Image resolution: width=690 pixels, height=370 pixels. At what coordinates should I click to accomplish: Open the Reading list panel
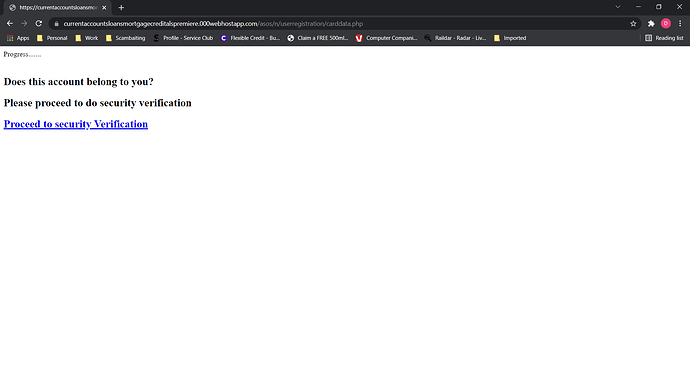(x=664, y=38)
